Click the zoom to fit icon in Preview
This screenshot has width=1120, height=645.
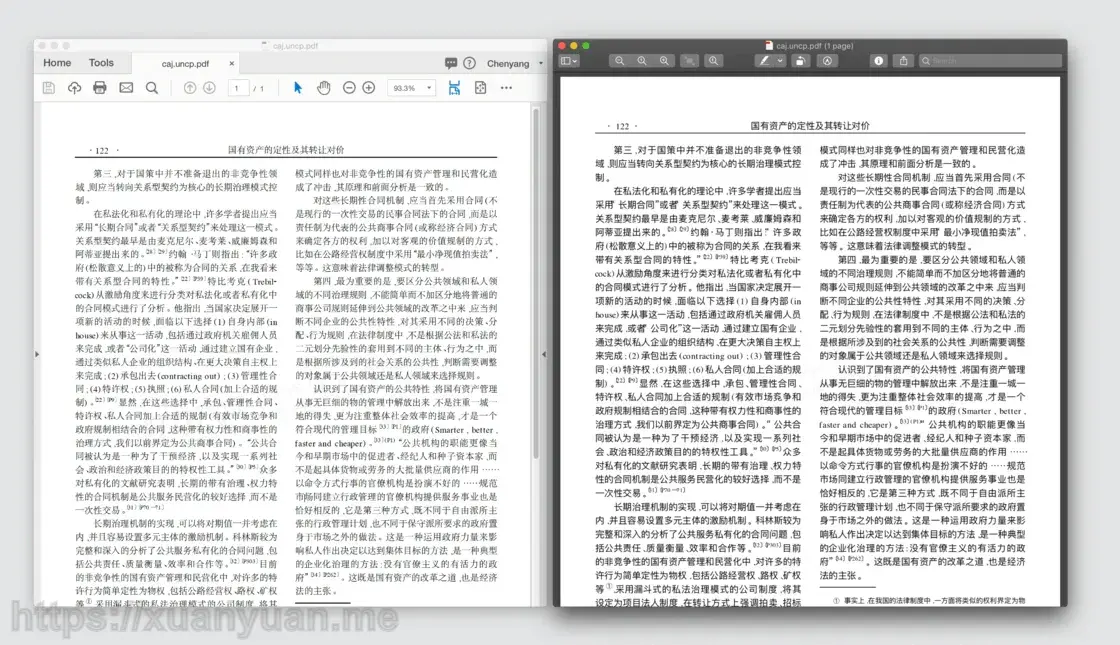point(689,61)
